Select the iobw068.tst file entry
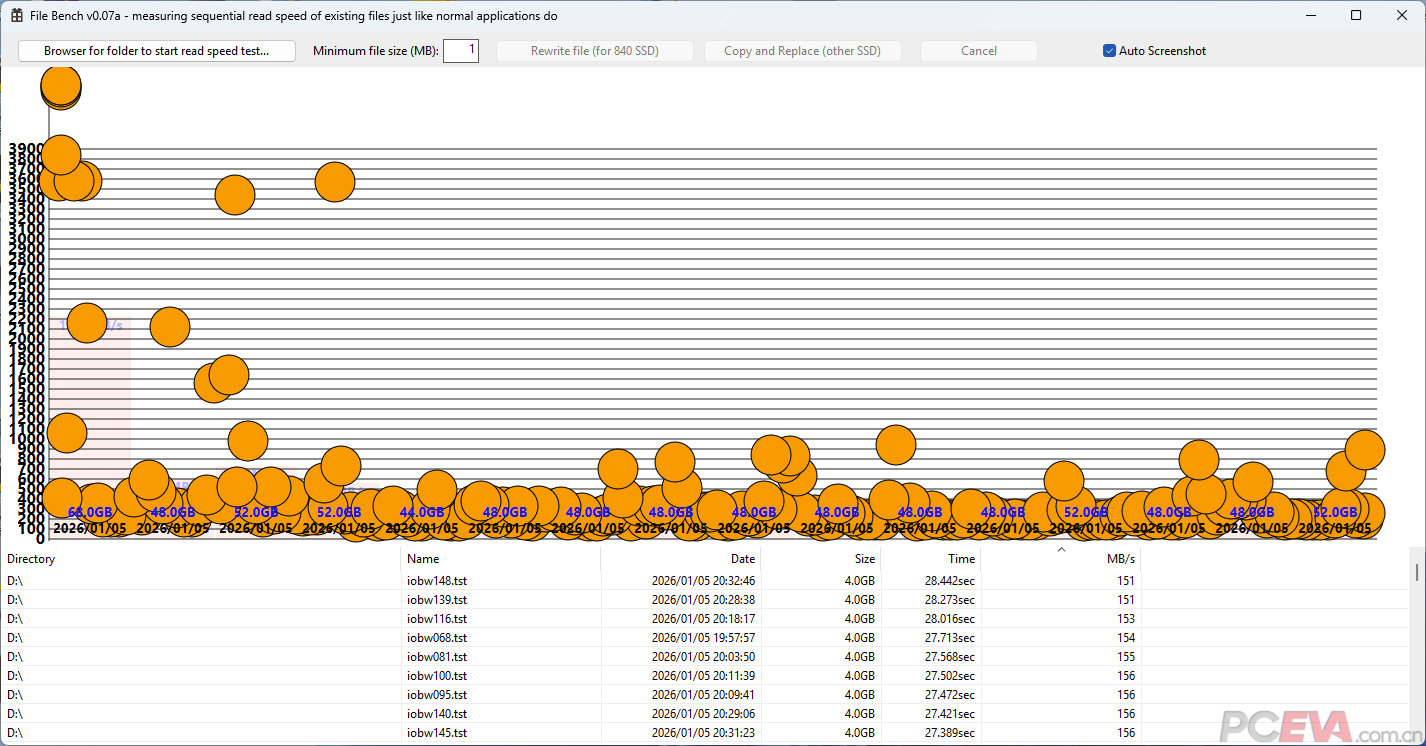This screenshot has width=1426, height=746. [437, 638]
